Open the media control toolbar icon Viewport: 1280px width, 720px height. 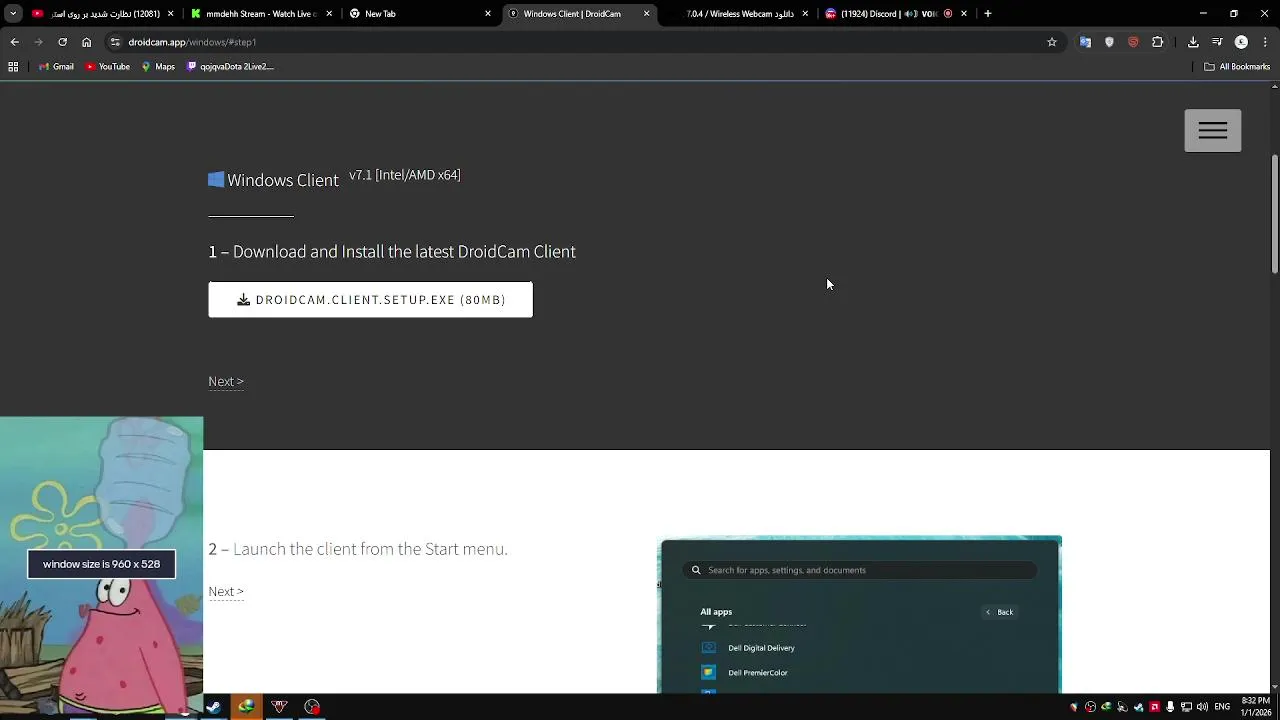tap(1217, 42)
